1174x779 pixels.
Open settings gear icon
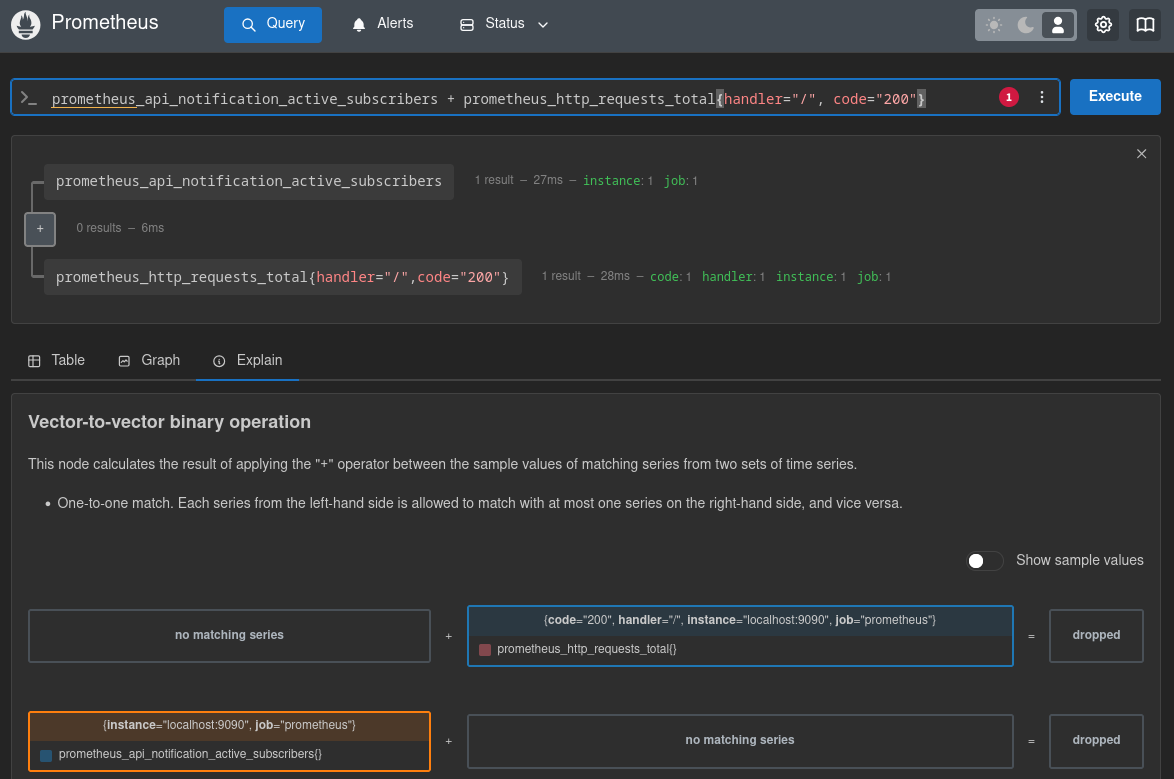(x=1103, y=25)
